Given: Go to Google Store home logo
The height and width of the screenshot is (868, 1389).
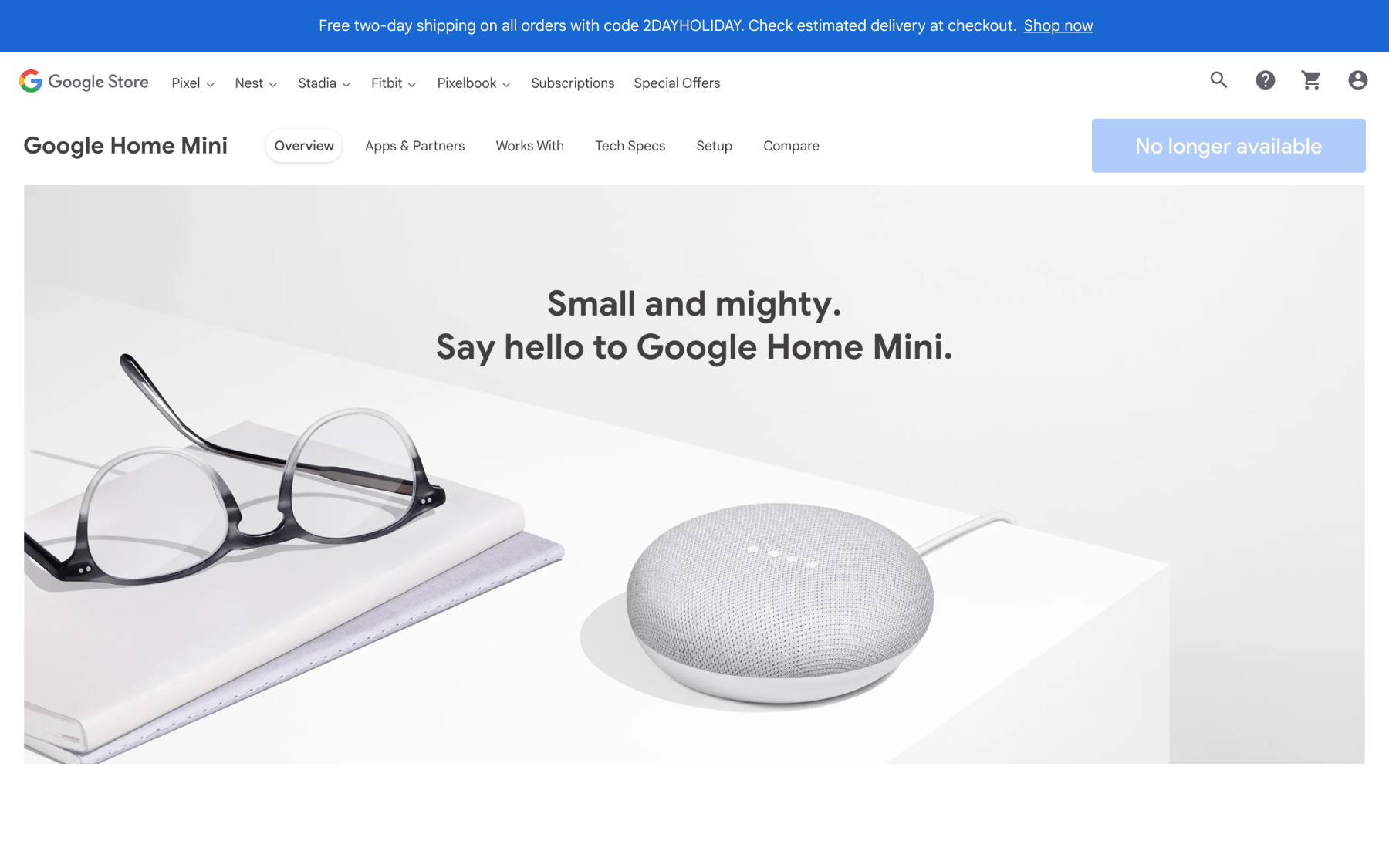Looking at the screenshot, I should coord(84,82).
